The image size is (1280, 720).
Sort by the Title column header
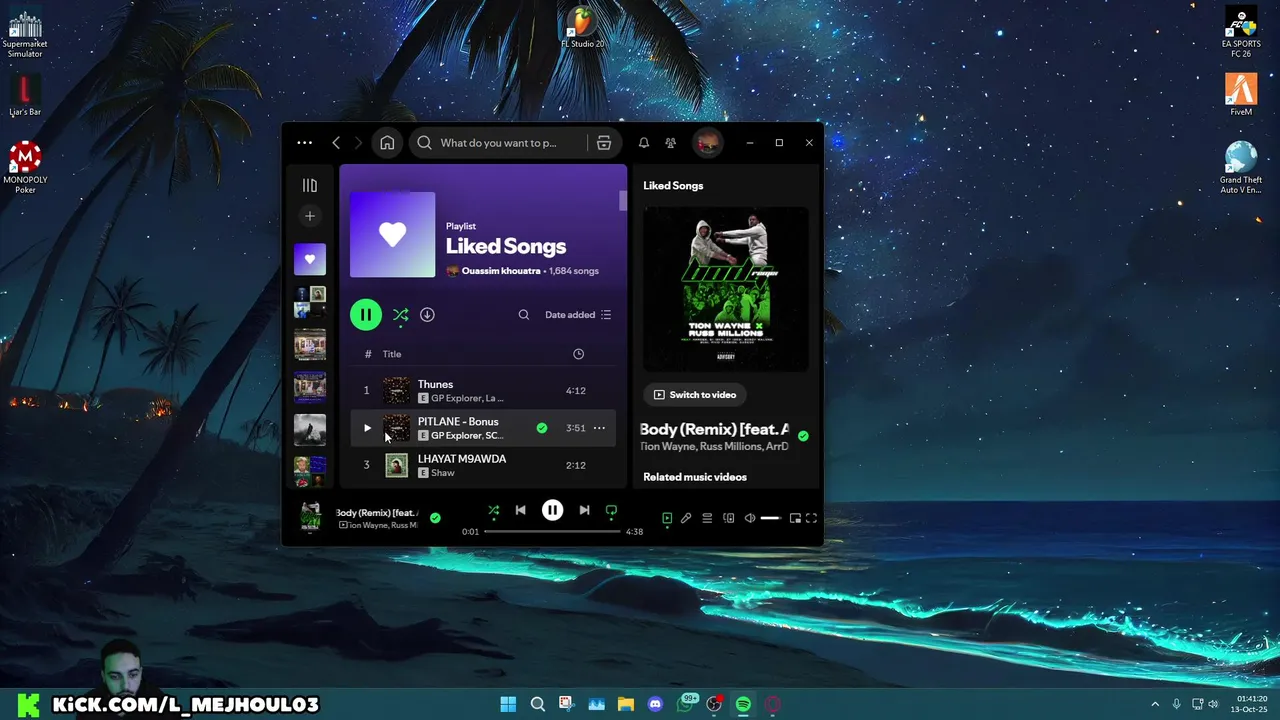(x=392, y=354)
